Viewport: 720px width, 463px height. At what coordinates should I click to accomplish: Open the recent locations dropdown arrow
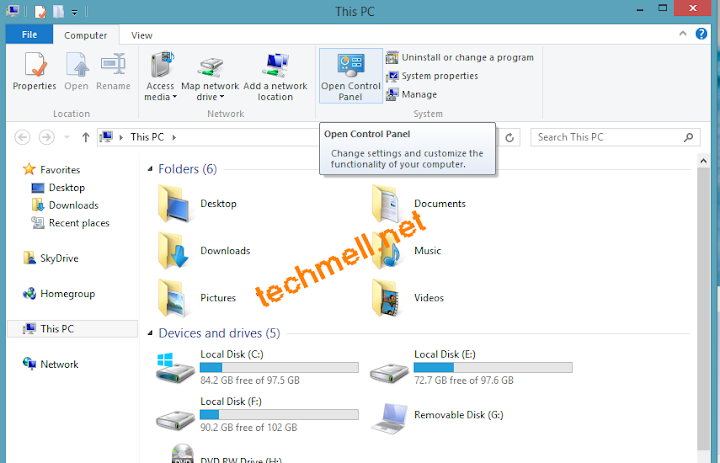pos(67,137)
